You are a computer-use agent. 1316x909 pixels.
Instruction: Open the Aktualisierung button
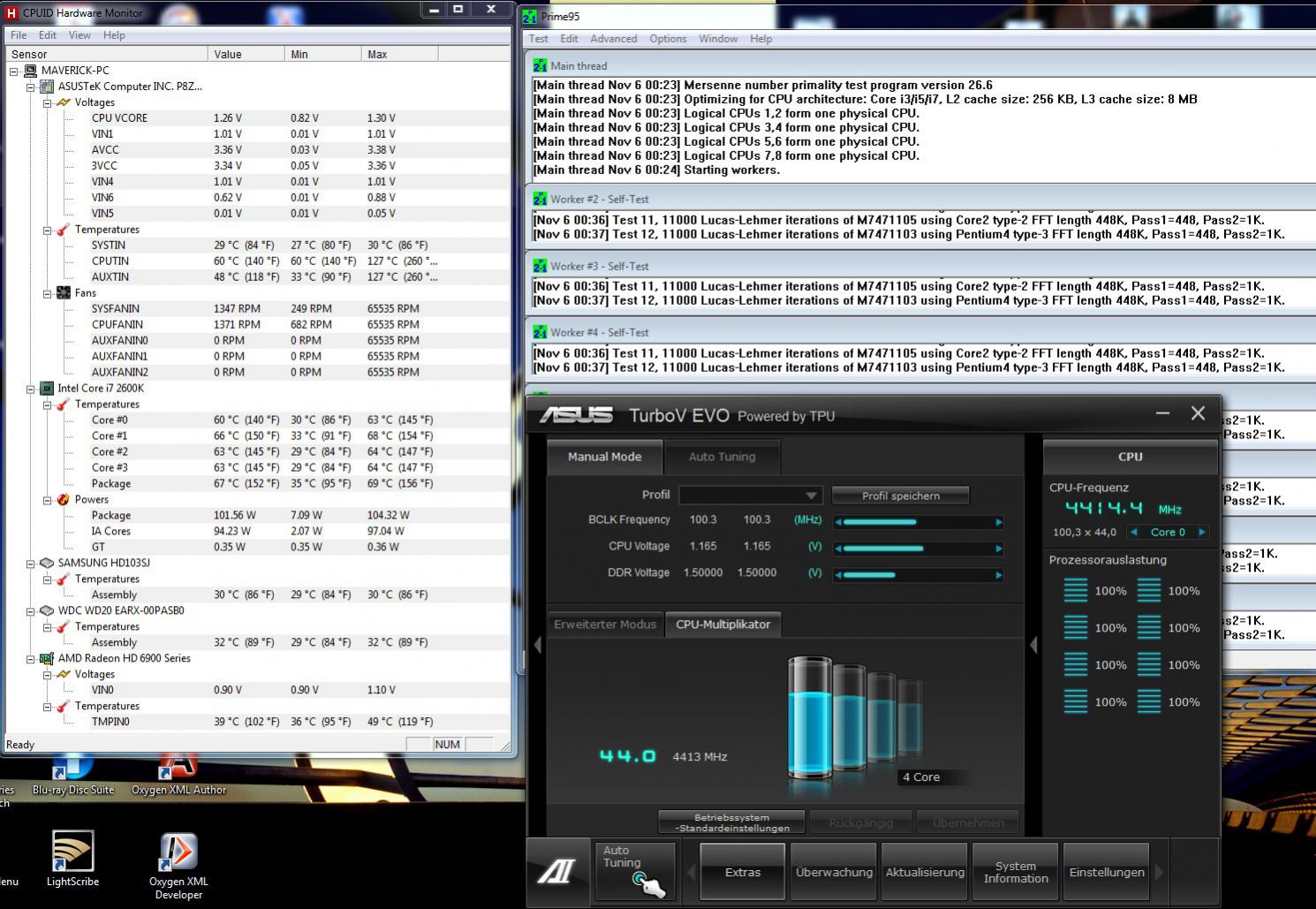point(925,872)
